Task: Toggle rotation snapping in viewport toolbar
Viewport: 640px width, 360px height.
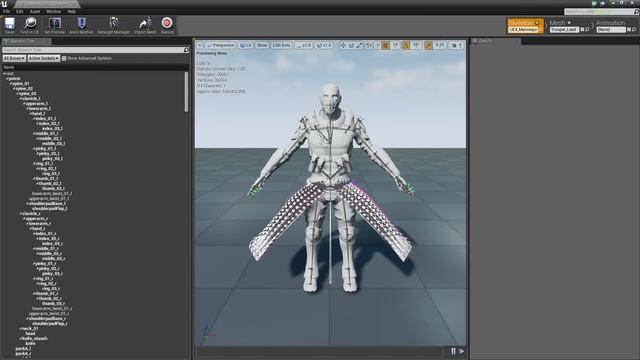Action: tap(406, 45)
